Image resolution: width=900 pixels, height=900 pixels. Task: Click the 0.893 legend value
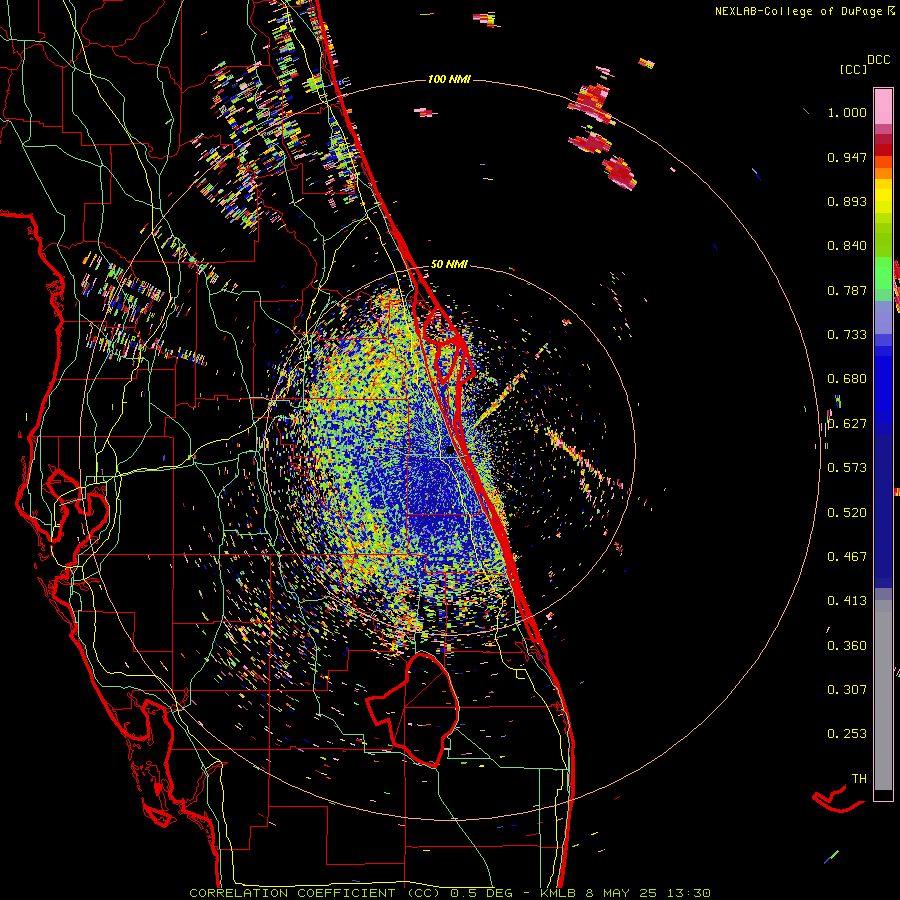847,201
